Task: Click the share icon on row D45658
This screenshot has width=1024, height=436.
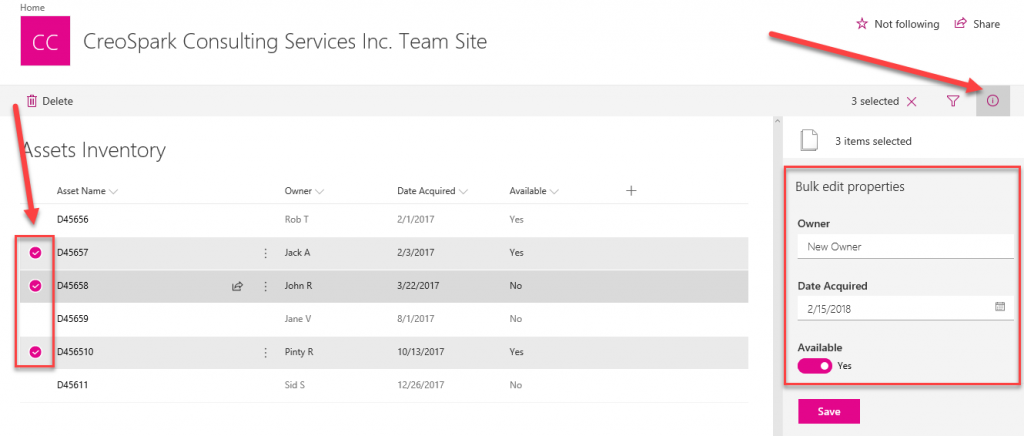Action: pyautogui.click(x=238, y=286)
